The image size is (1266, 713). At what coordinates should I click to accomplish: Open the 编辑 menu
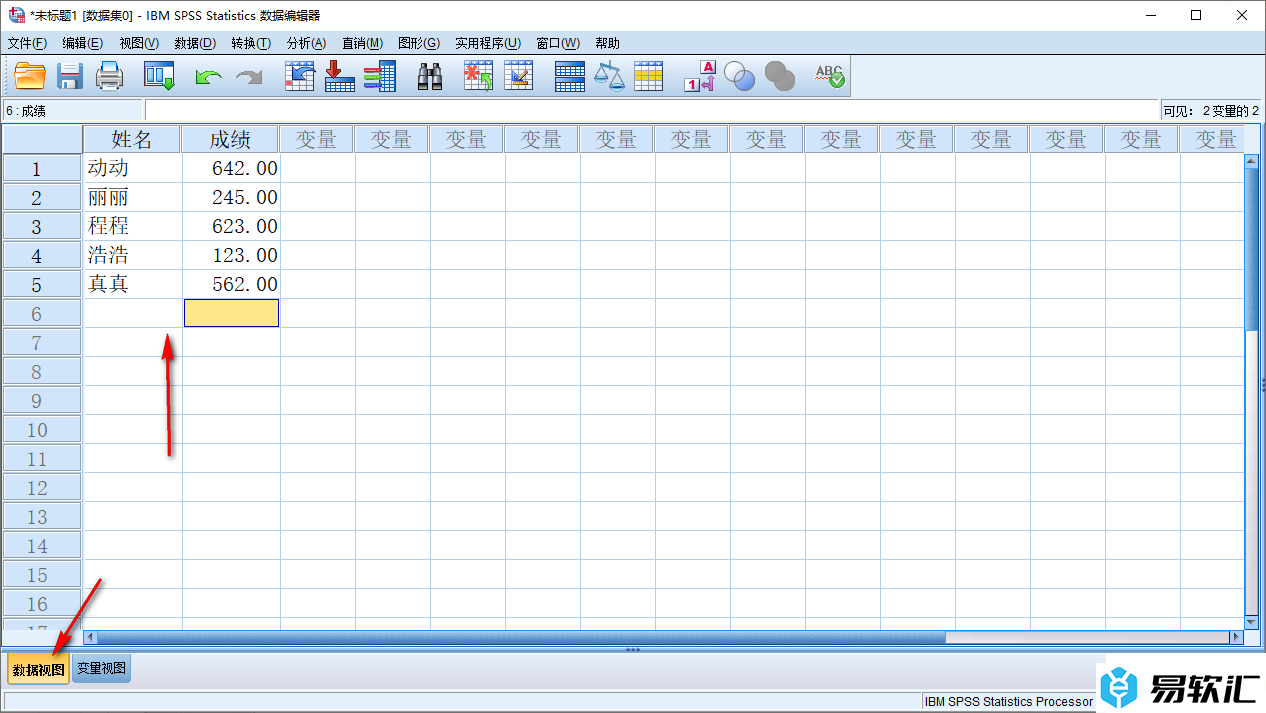(82, 43)
